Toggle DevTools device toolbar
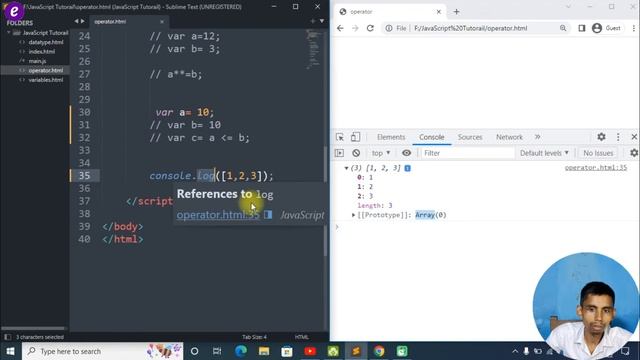 pos(355,137)
